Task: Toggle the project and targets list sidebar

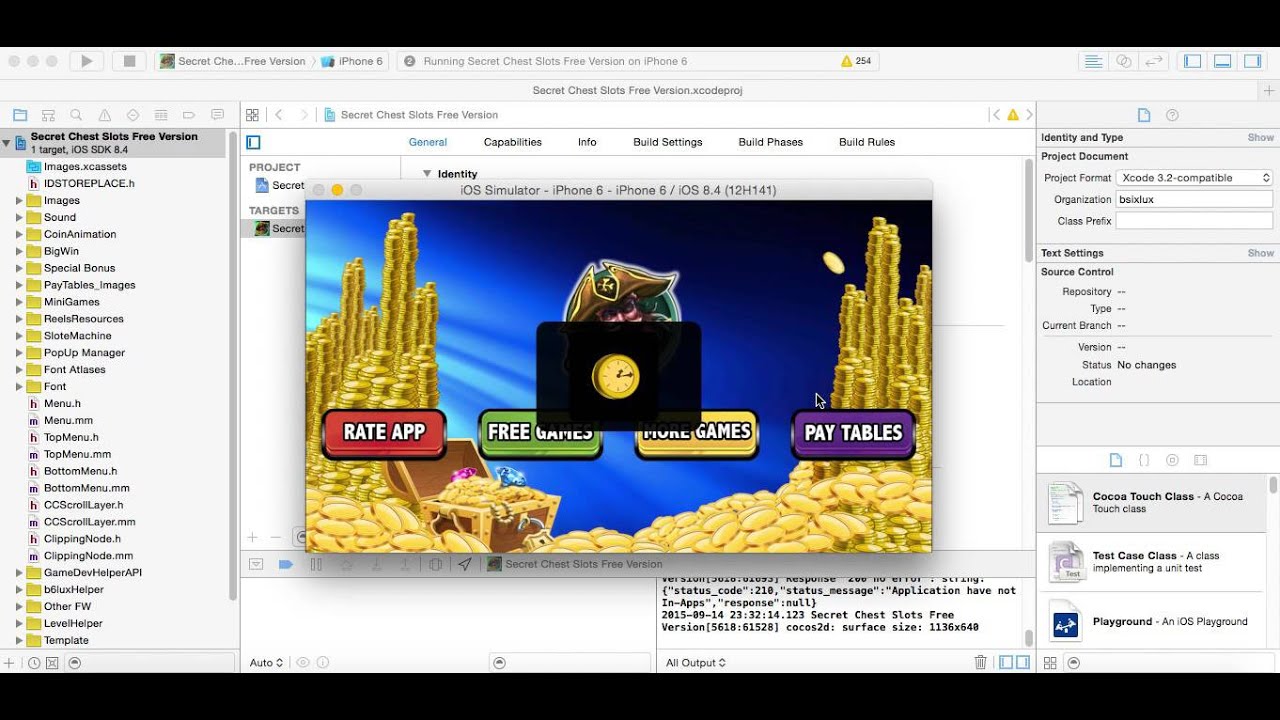Action: [x=253, y=142]
